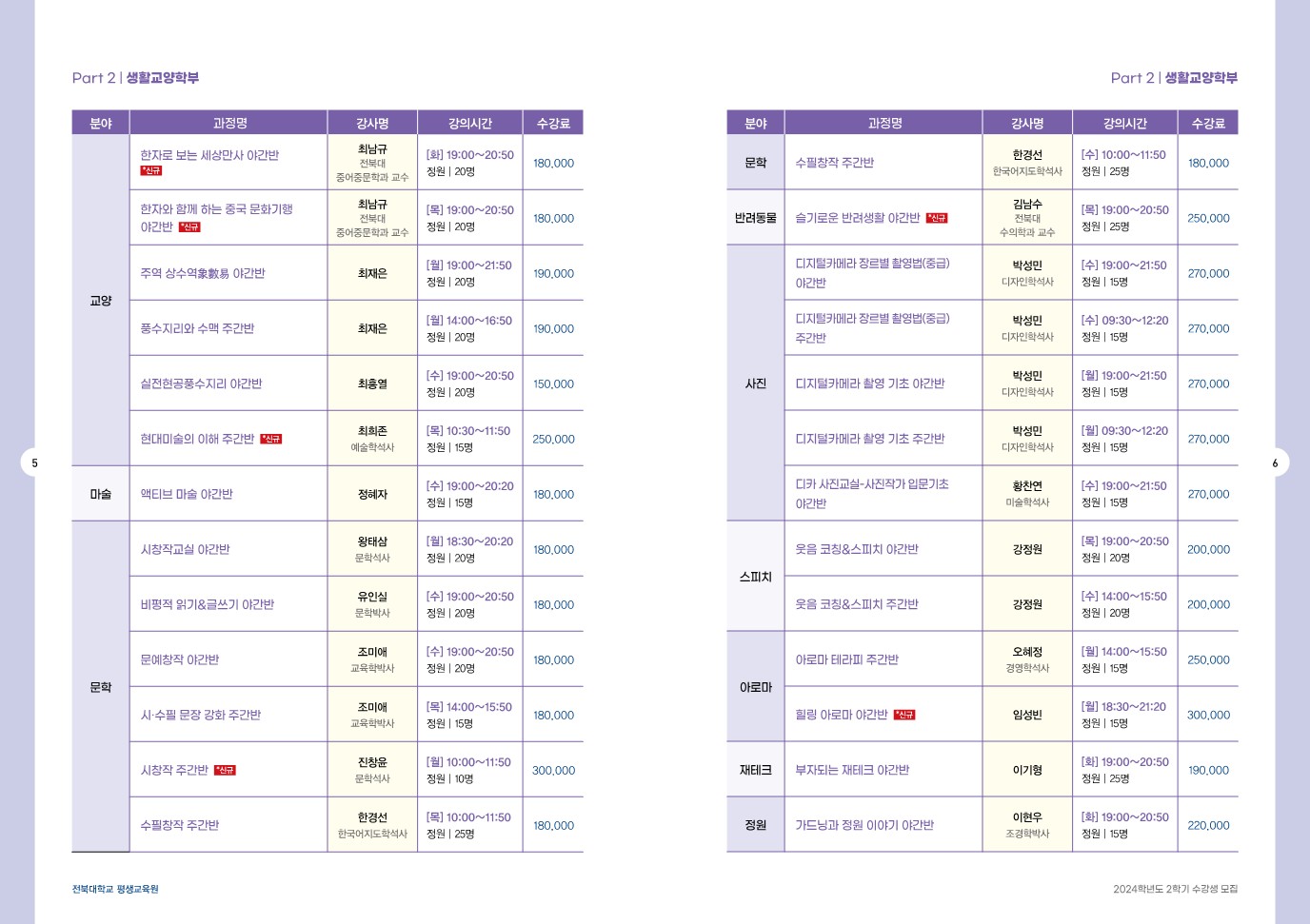Select the 수강료 header in the right table

[1208, 124]
